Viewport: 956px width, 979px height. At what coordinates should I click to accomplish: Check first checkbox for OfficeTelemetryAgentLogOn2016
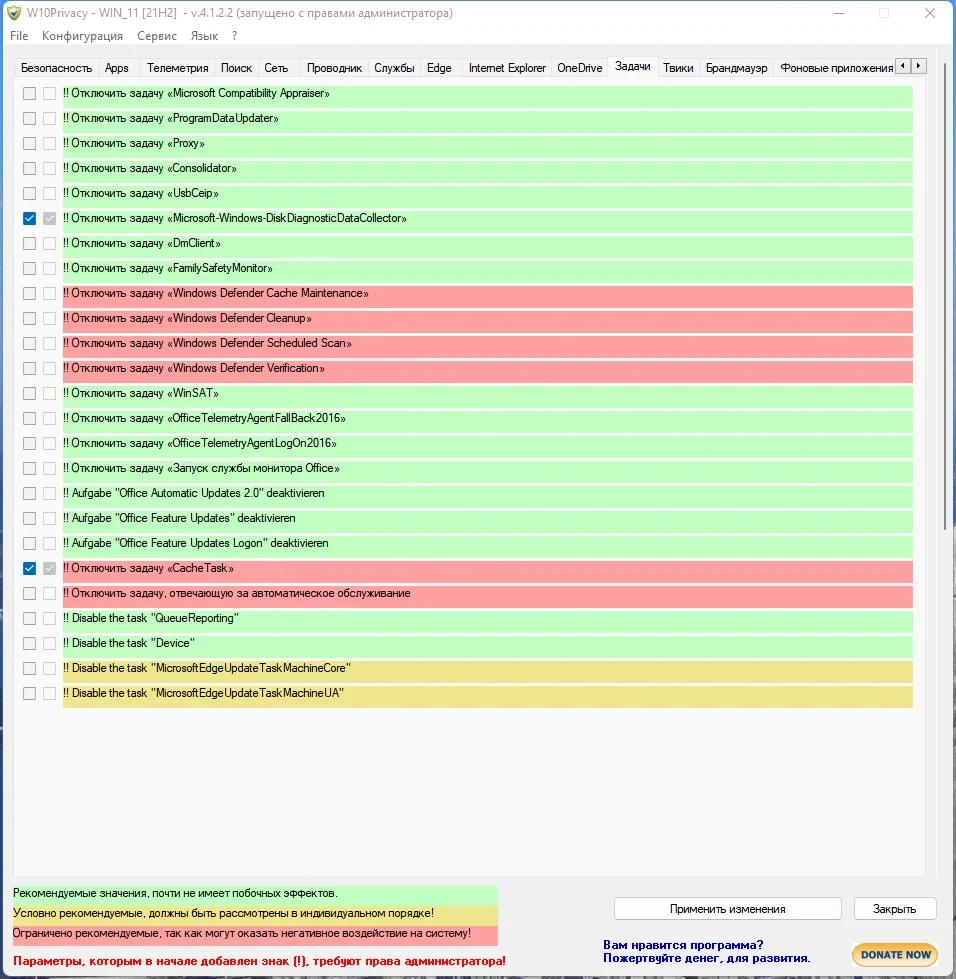click(x=29, y=443)
